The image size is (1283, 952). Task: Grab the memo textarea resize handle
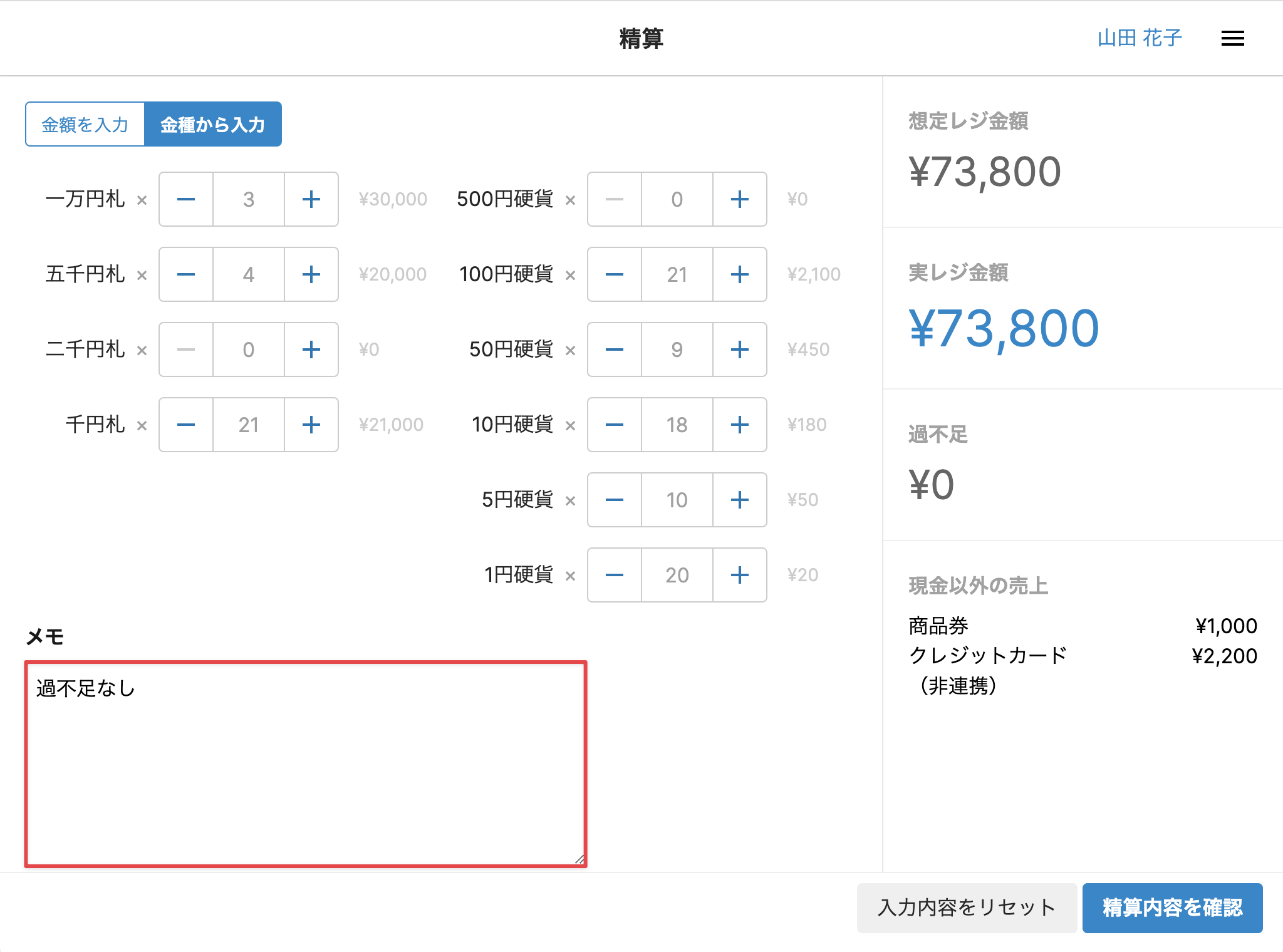(579, 859)
